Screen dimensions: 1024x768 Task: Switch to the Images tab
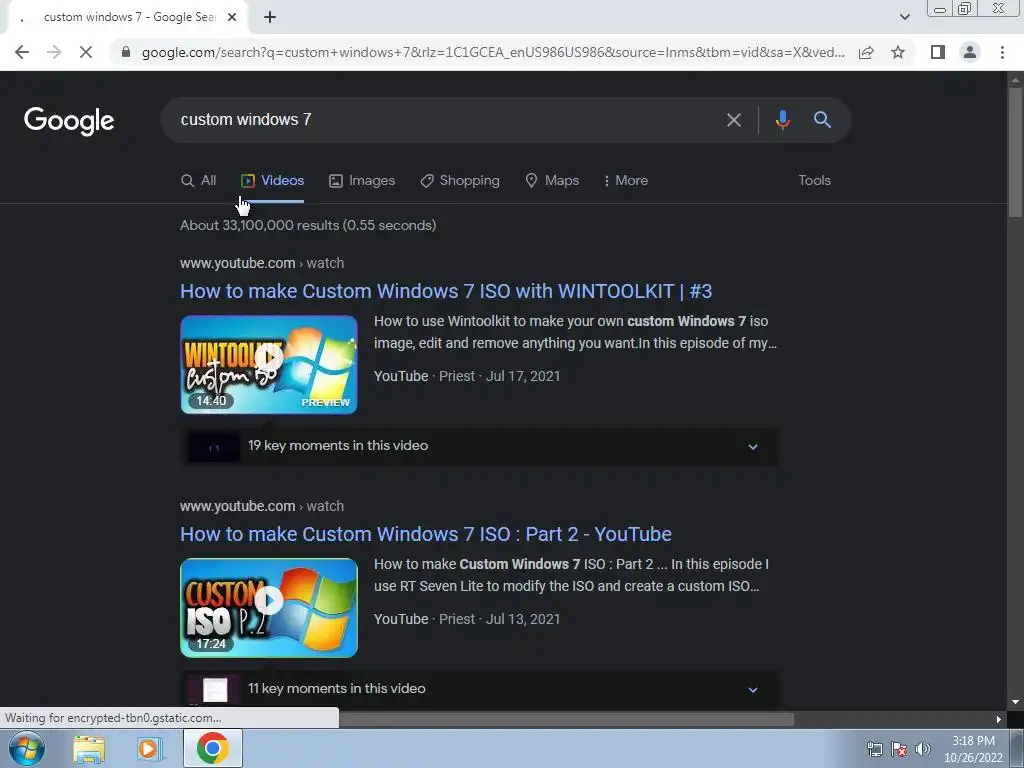click(x=362, y=181)
